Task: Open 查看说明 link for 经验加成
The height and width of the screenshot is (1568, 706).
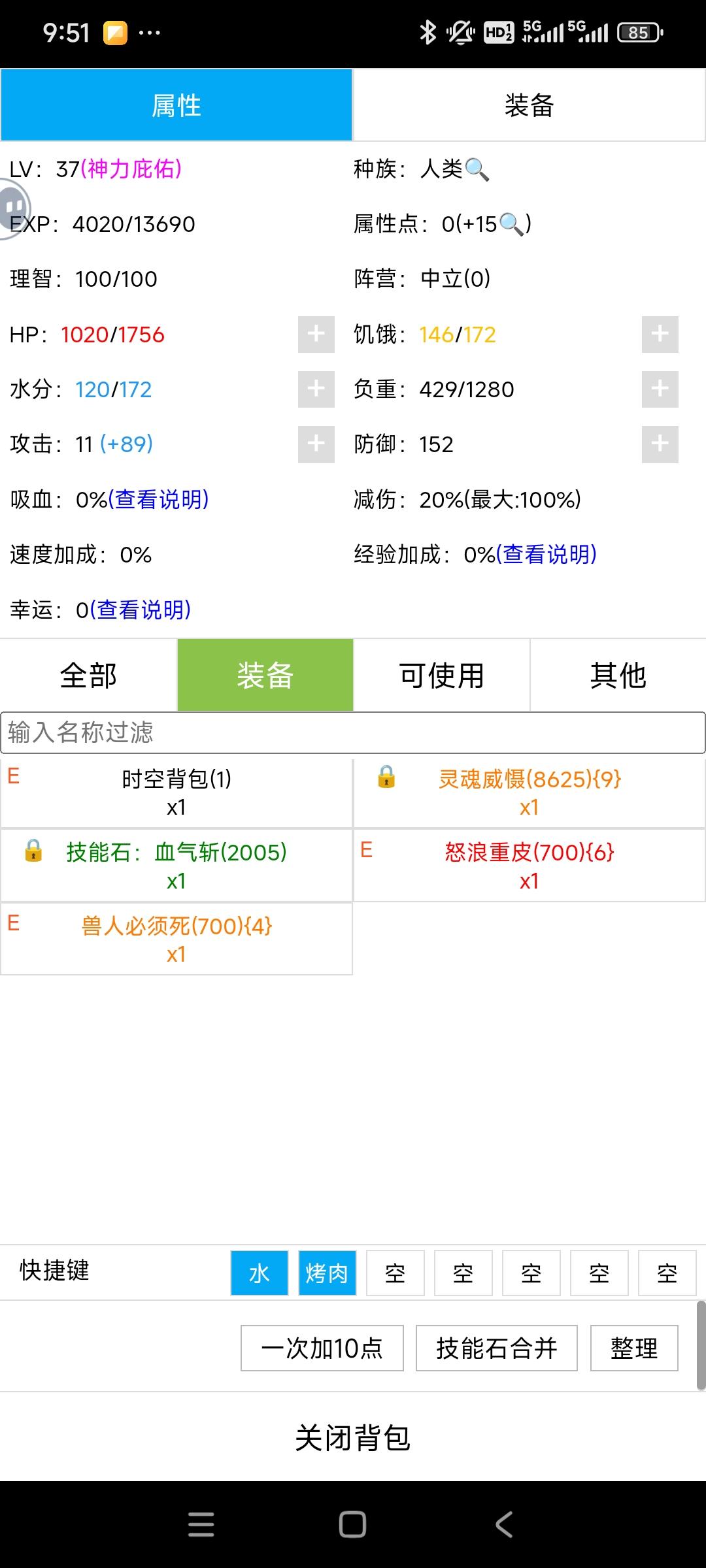Action: point(546,555)
